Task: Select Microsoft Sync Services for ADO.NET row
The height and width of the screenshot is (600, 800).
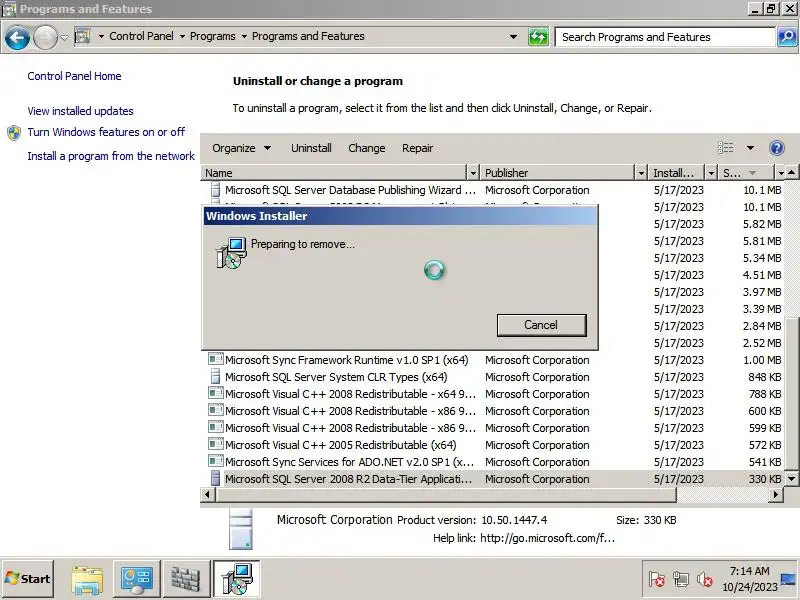Action: pyautogui.click(x=493, y=462)
